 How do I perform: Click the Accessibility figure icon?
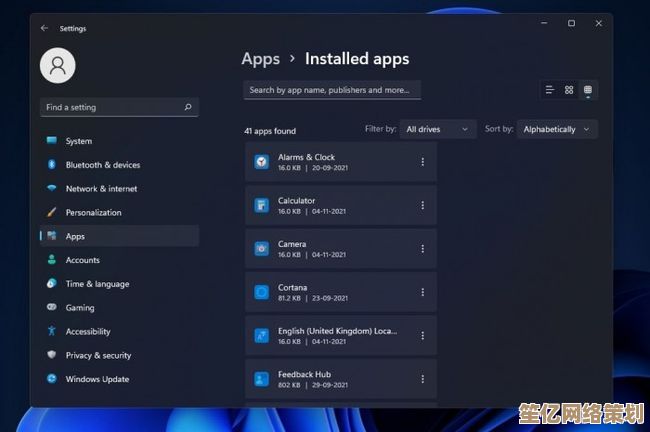pos(52,331)
